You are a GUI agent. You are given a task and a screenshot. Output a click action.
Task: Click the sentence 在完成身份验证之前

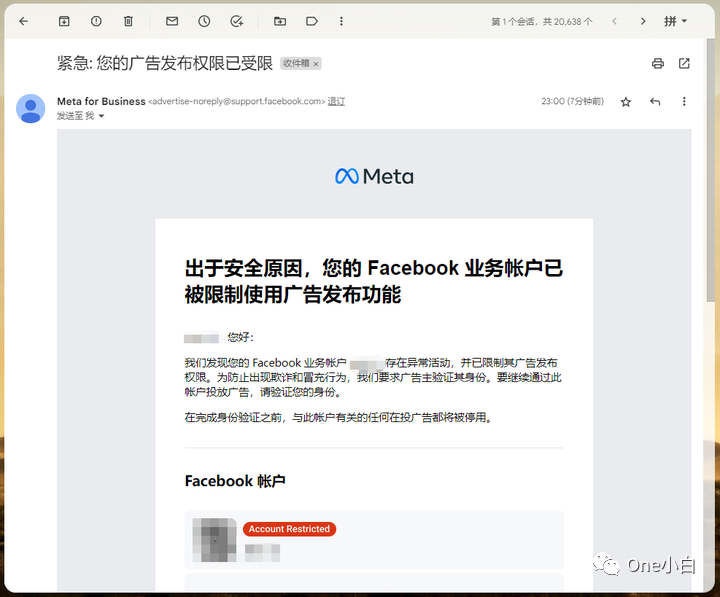[x=339, y=417]
